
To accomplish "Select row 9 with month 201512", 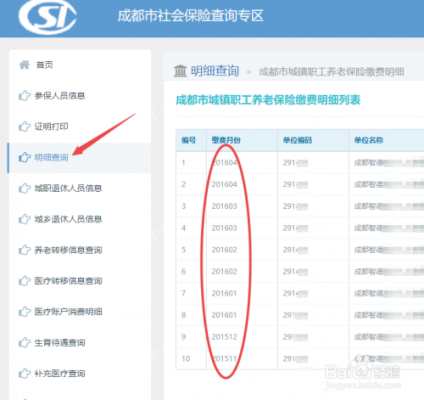I will [300, 337].
